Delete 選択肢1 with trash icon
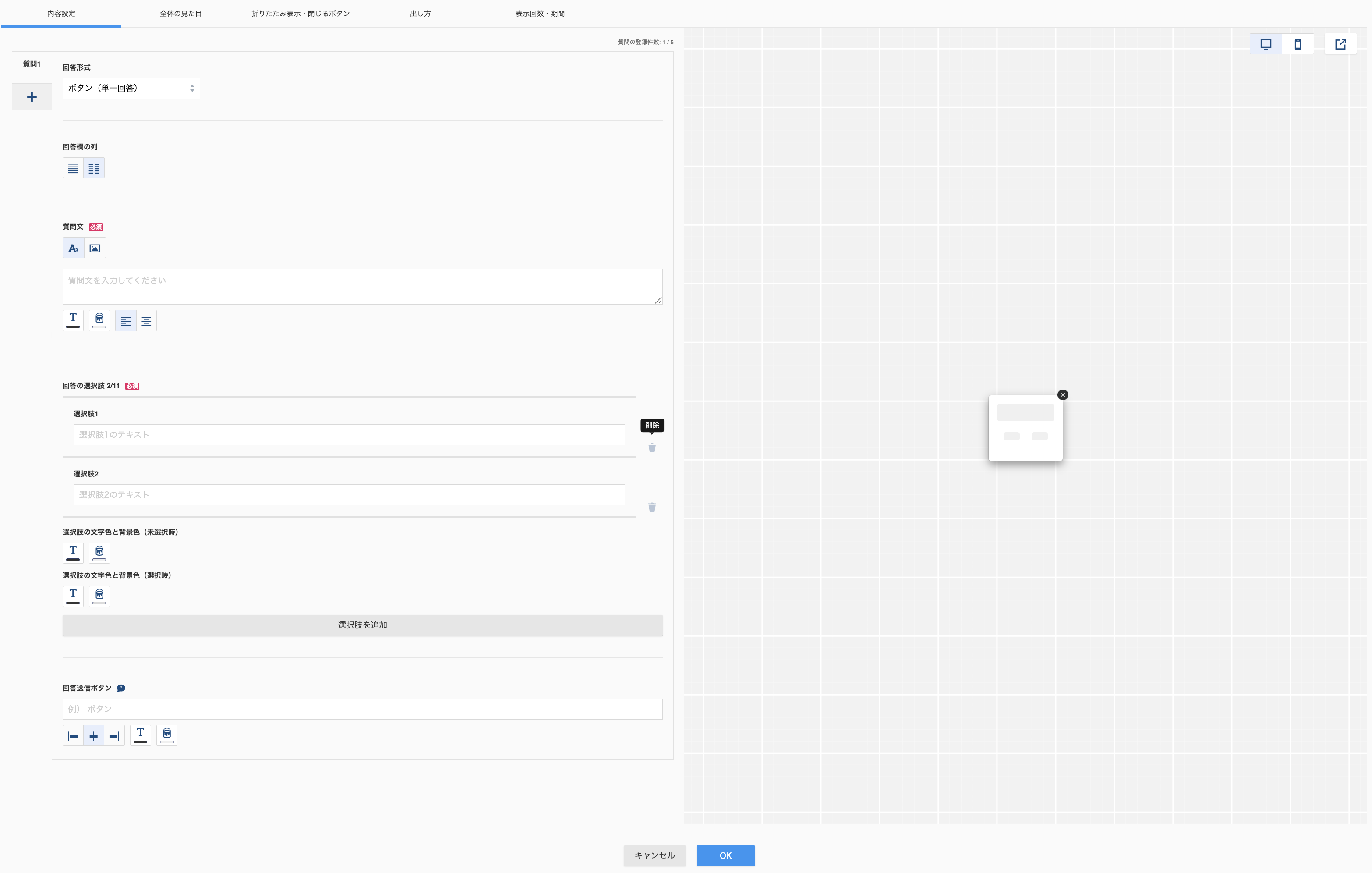The height and width of the screenshot is (873, 1372). click(x=652, y=448)
